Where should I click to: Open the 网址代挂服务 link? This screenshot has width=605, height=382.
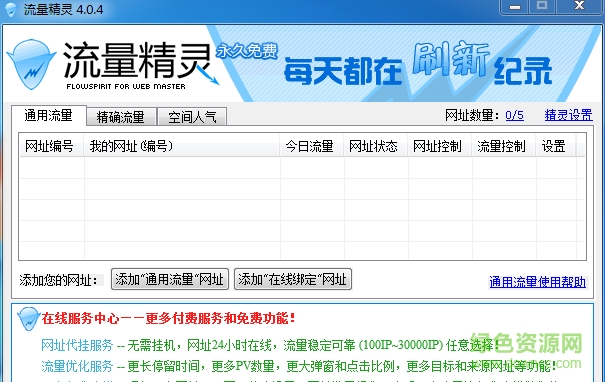click(x=77, y=345)
